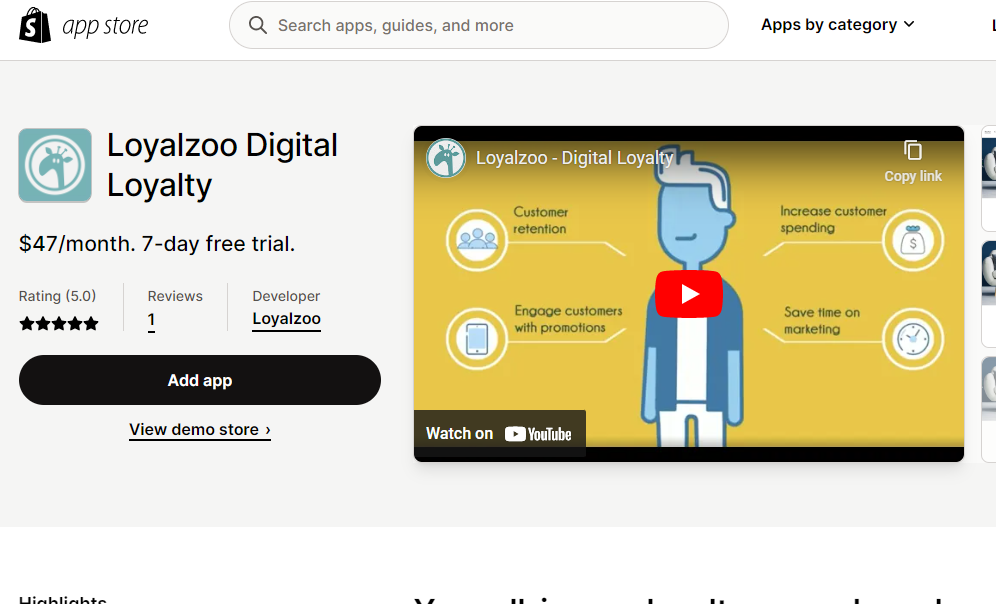Click the Reviews label
Viewport: 996px width, 604px height.
point(175,296)
